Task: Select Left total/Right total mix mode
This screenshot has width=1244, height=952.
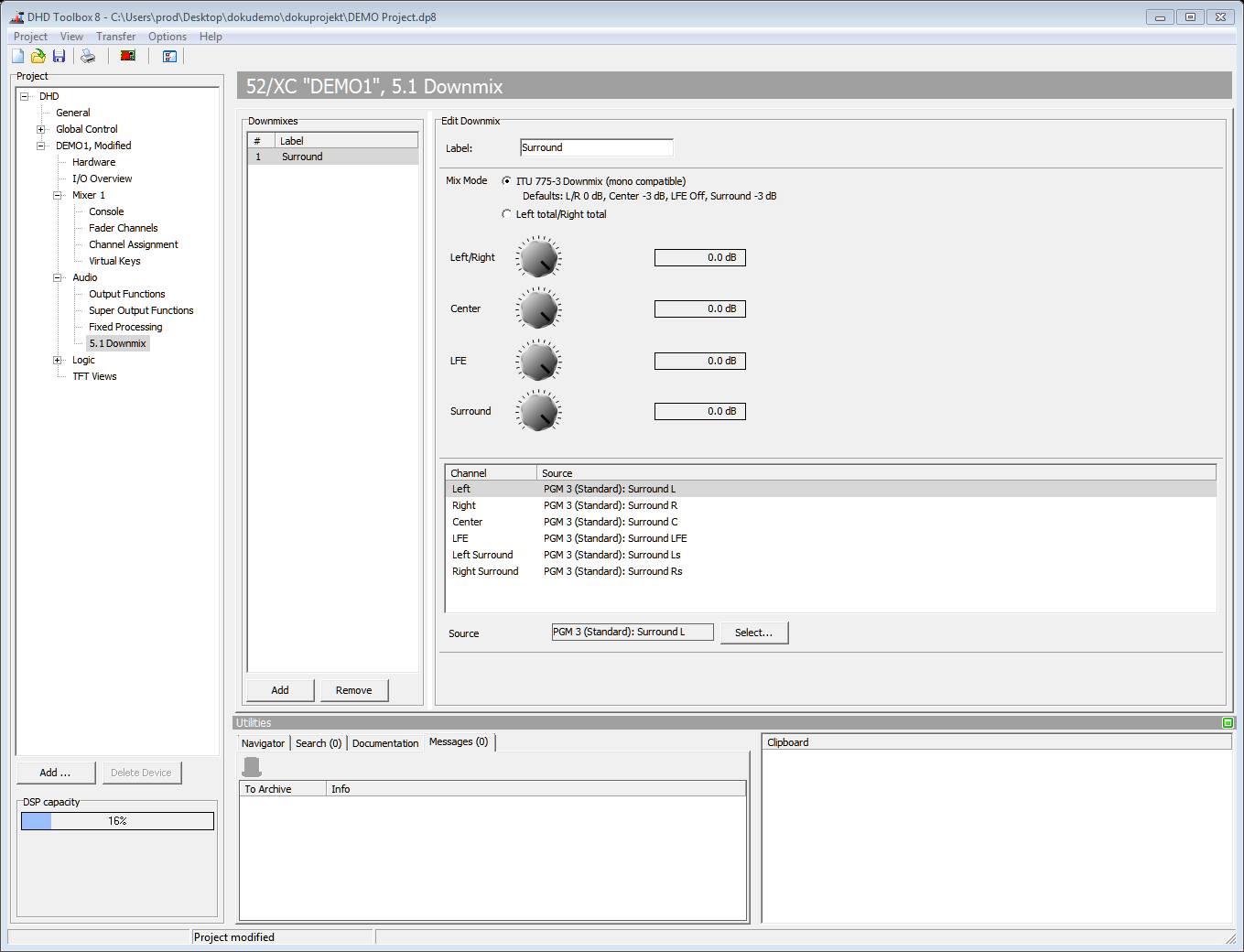Action: [x=506, y=214]
